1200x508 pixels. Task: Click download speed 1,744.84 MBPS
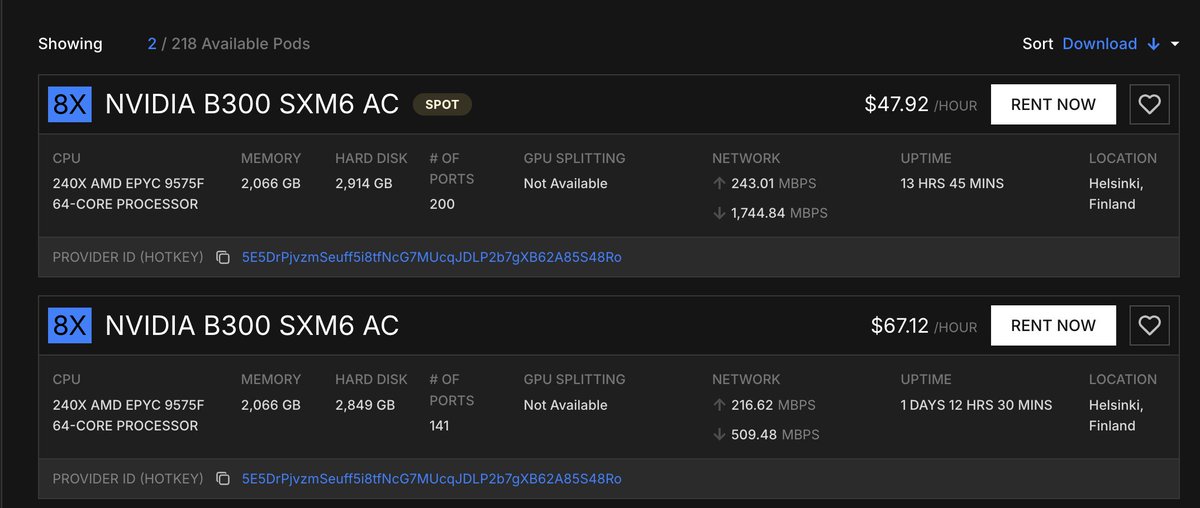[x=779, y=212]
